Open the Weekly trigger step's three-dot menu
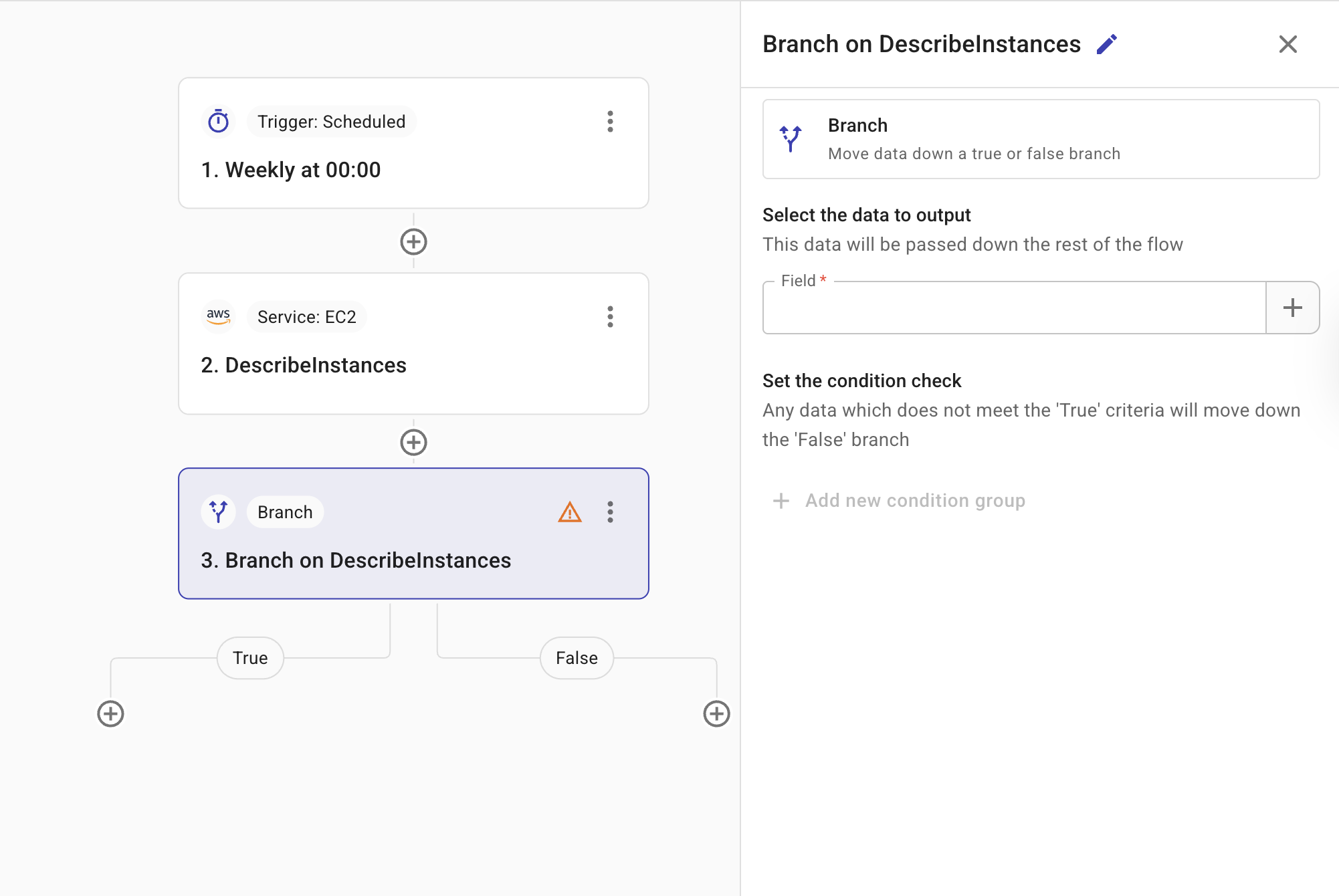 click(x=610, y=122)
